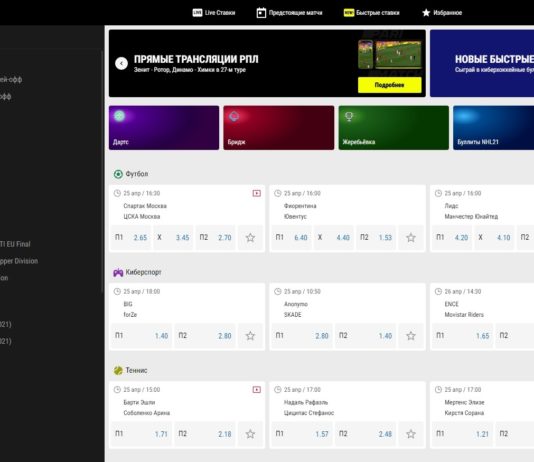This screenshot has width=534, height=462.
Task: Bet П2 1.53 on Ювентус
Action: (376, 238)
